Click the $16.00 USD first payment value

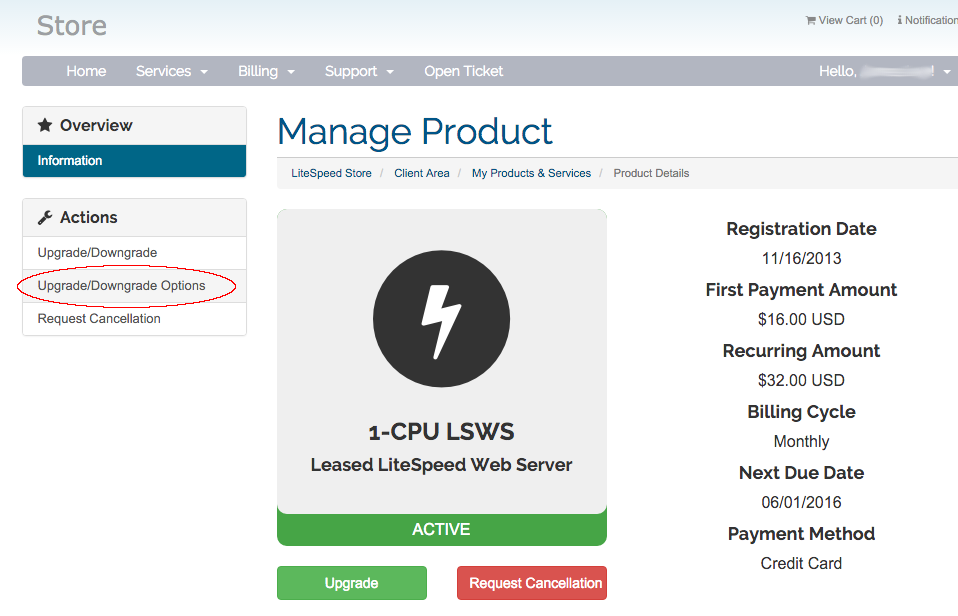(x=802, y=320)
